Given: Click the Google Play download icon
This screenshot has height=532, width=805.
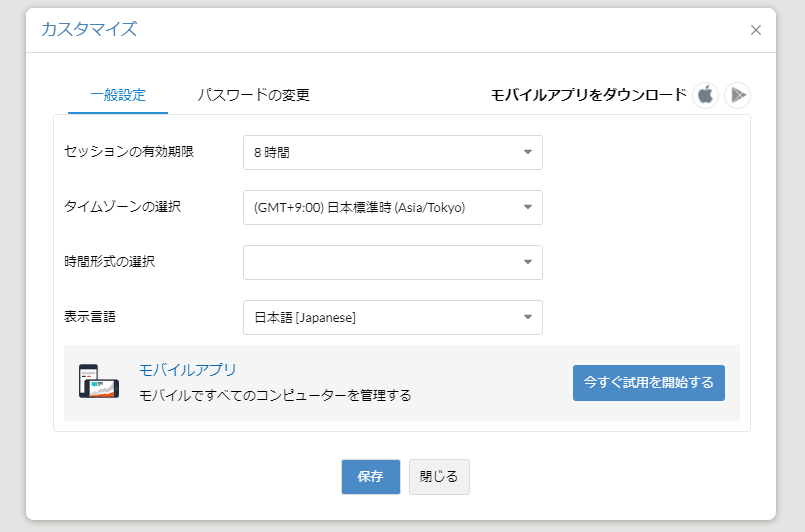Looking at the screenshot, I should tap(738, 95).
